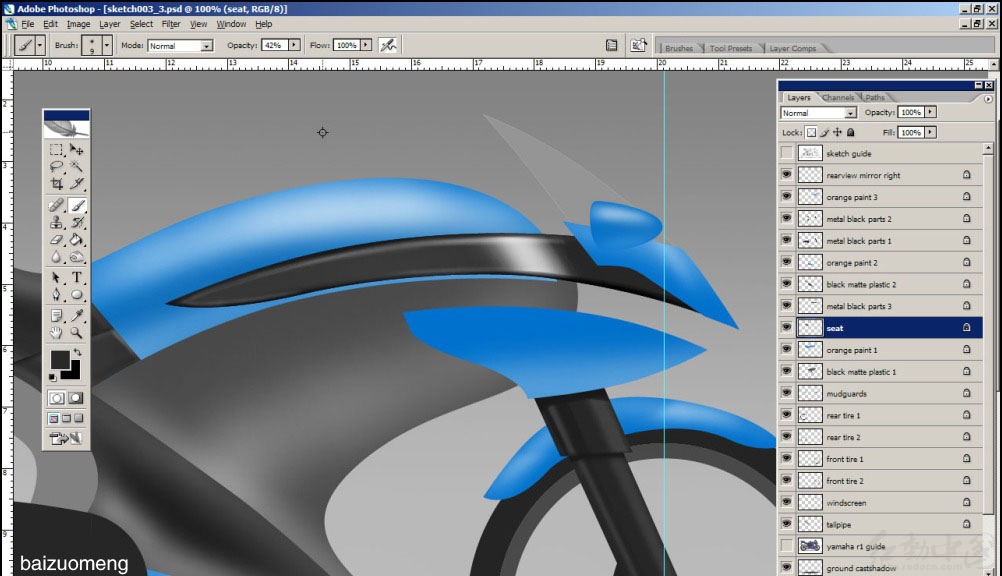
Task: Hide the seat layer
Action: pos(787,327)
